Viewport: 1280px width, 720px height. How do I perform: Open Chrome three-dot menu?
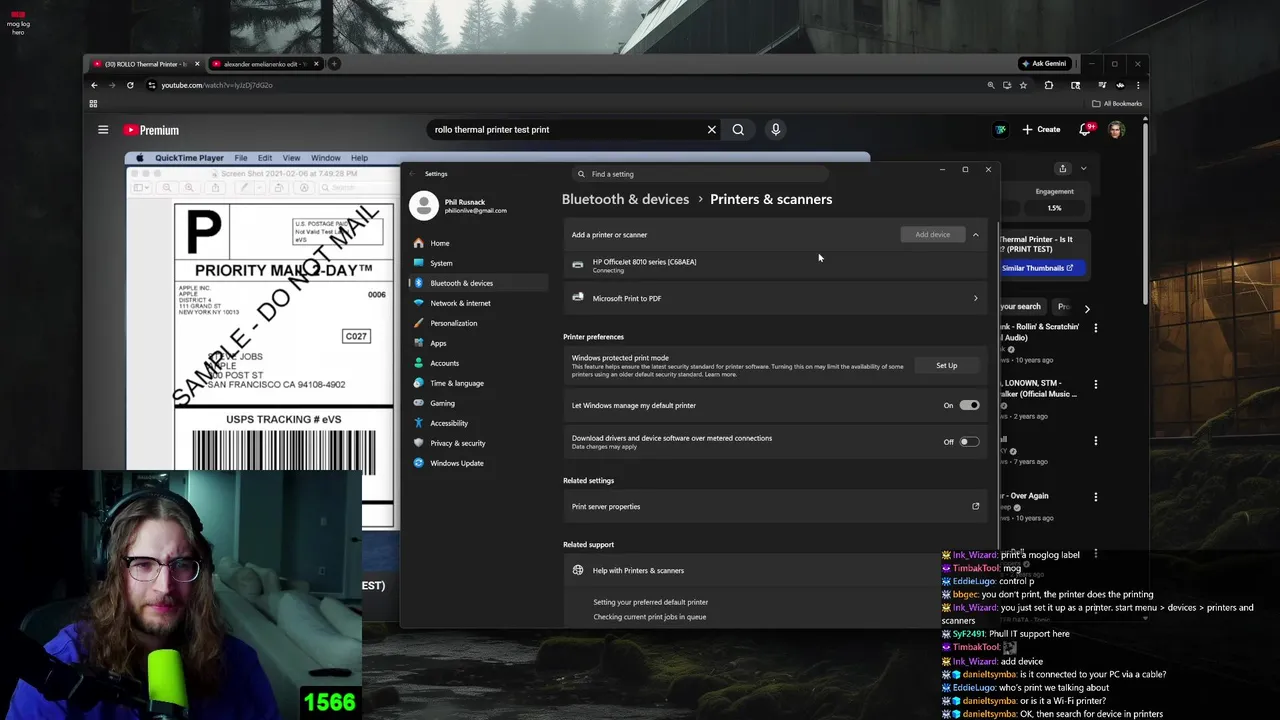click(1138, 85)
